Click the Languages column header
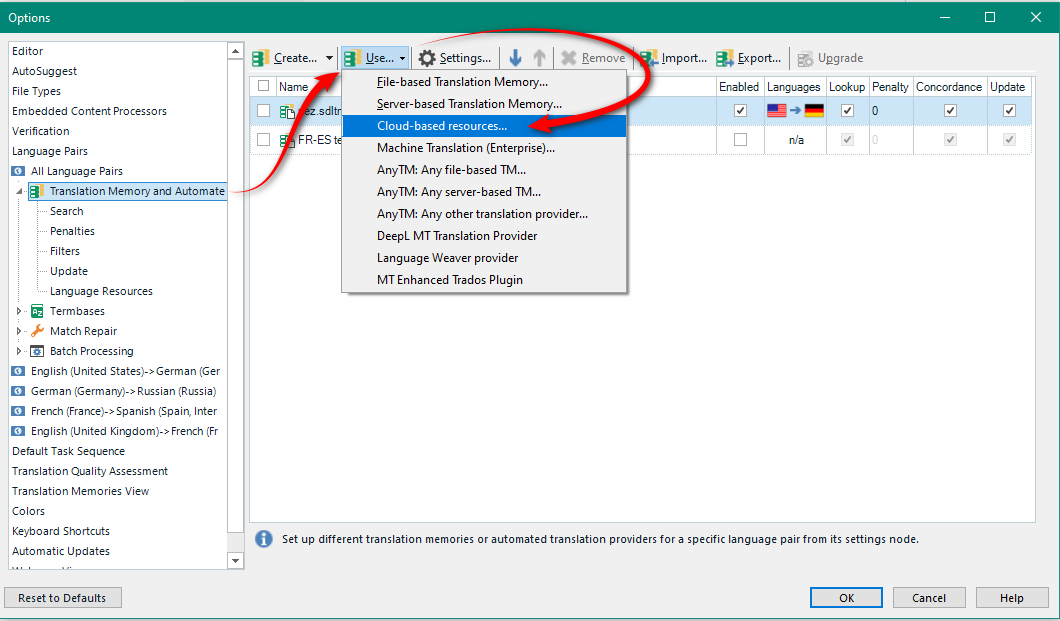 (794, 86)
